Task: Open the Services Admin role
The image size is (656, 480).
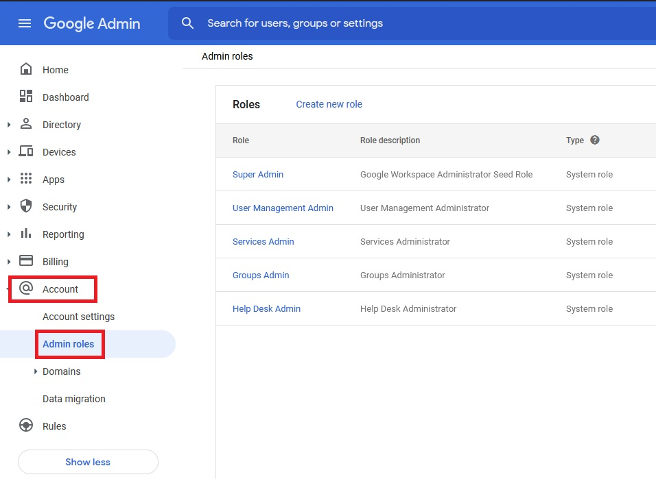Action: coord(263,242)
